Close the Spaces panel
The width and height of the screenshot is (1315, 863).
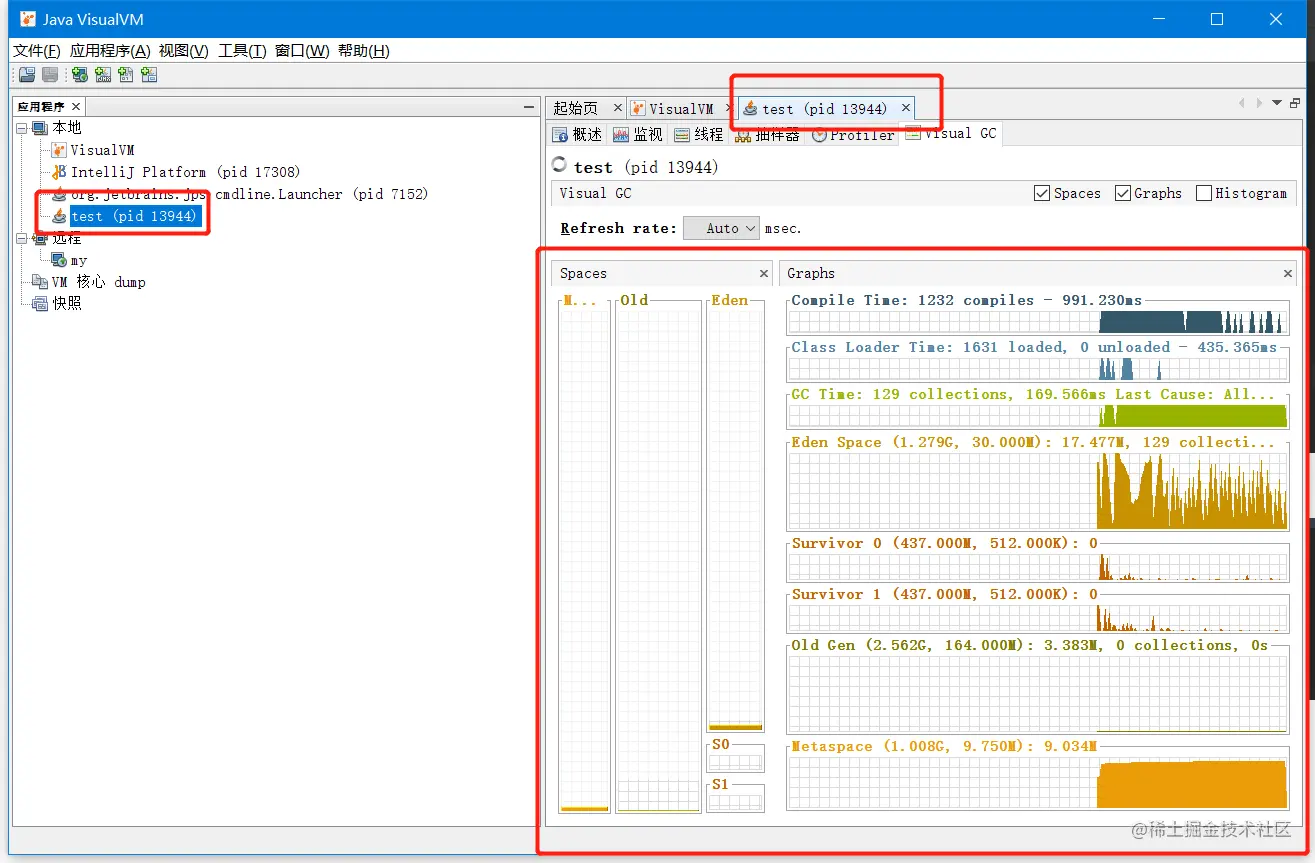[x=764, y=273]
